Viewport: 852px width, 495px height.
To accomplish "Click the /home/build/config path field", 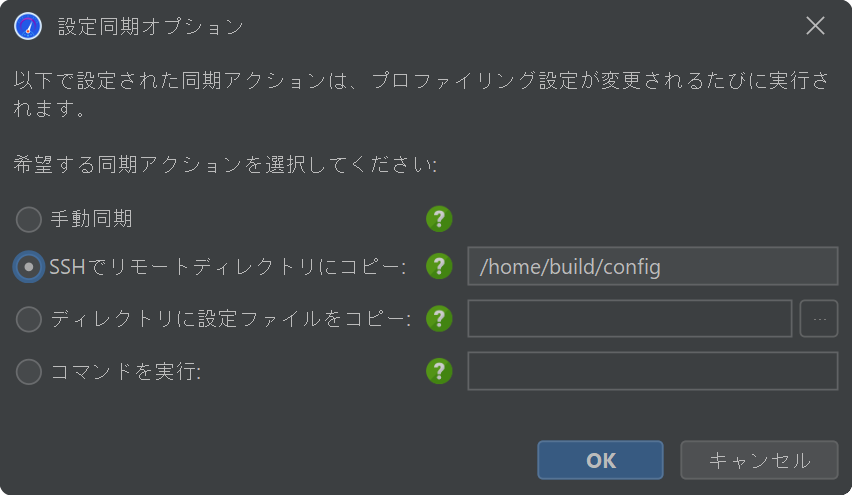I will [x=653, y=266].
